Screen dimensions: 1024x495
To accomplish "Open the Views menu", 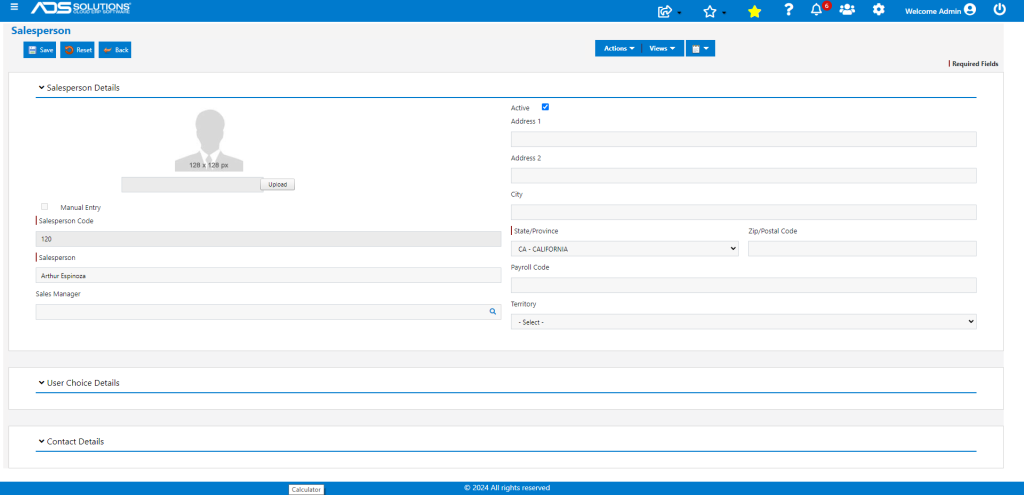I will [x=662, y=48].
